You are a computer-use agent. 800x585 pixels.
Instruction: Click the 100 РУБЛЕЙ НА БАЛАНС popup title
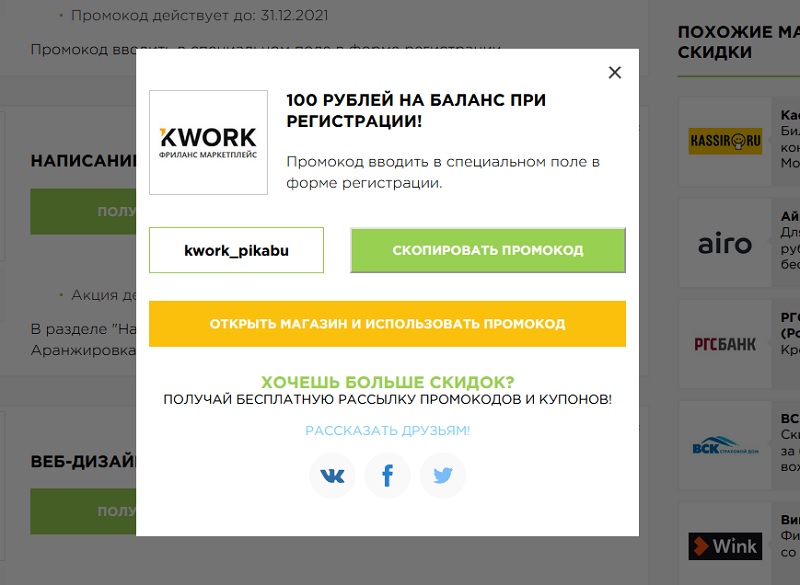click(416, 110)
